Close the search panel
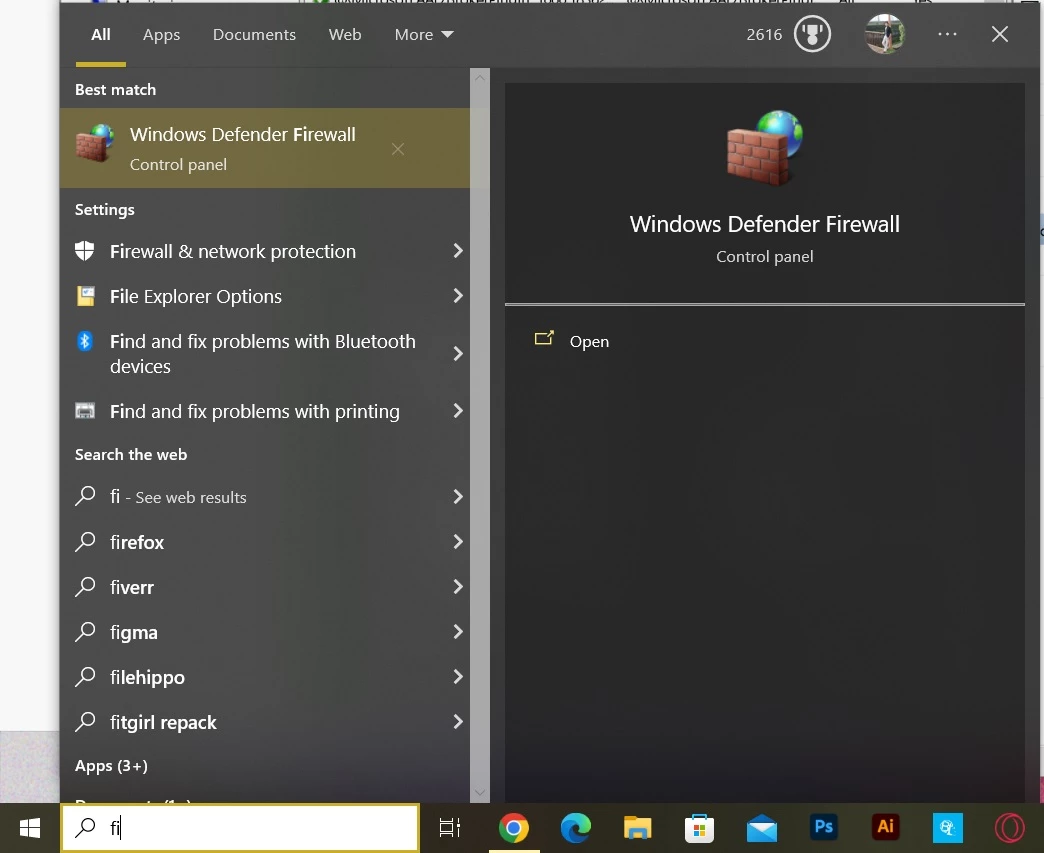This screenshot has width=1044, height=853. tap(999, 34)
